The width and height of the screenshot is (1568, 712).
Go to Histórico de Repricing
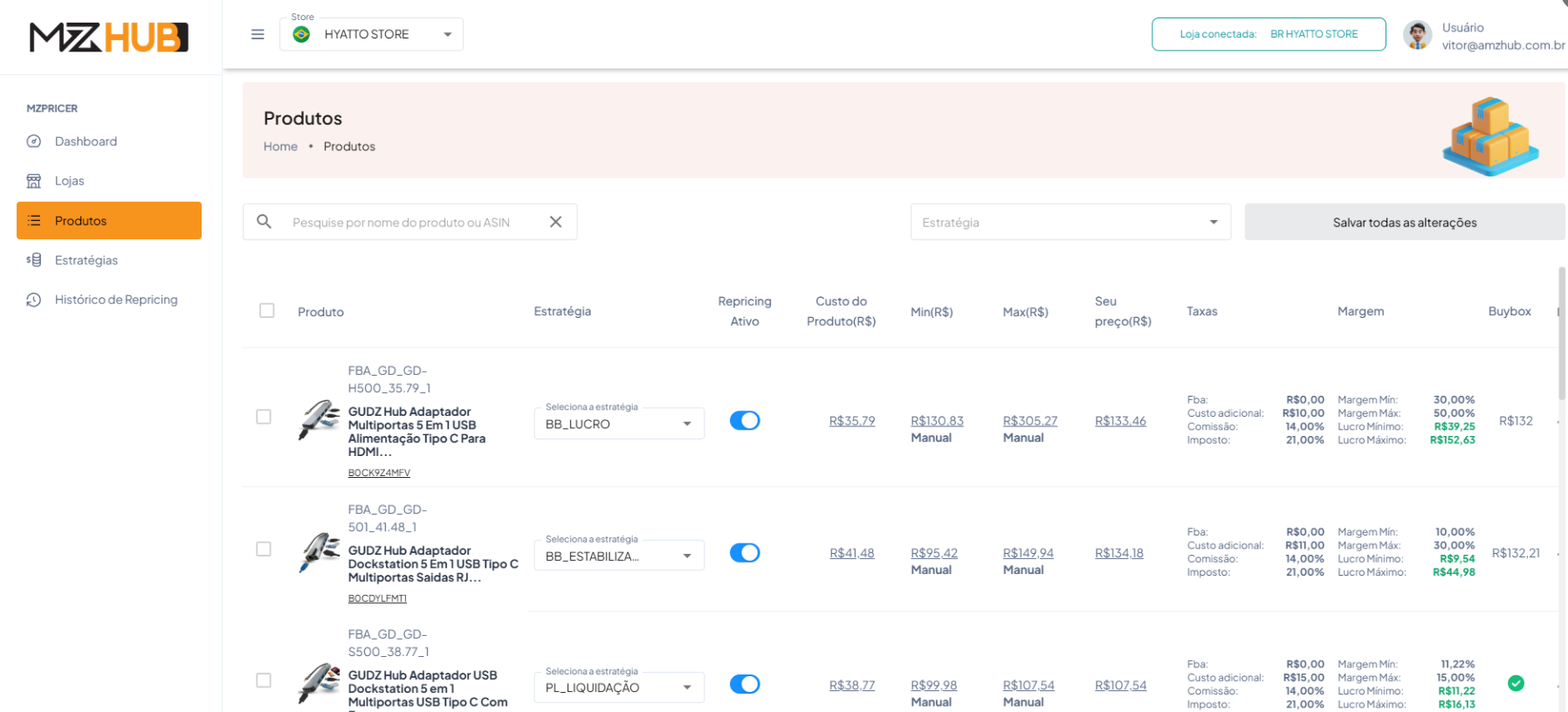[115, 300]
